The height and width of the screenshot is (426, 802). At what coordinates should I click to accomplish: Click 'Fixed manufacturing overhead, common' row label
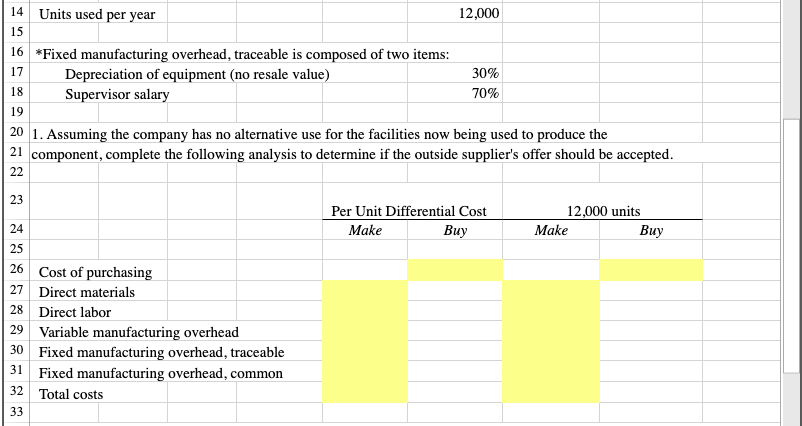[161, 373]
